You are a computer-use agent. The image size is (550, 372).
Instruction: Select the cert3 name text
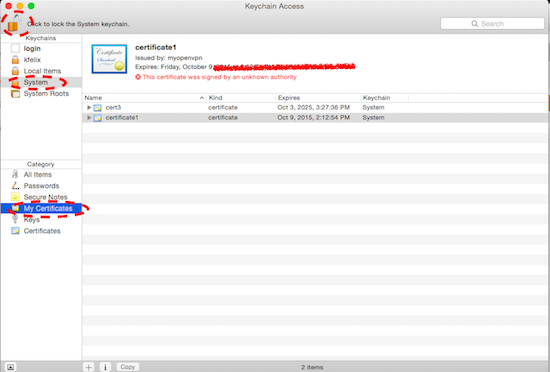click(x=113, y=107)
